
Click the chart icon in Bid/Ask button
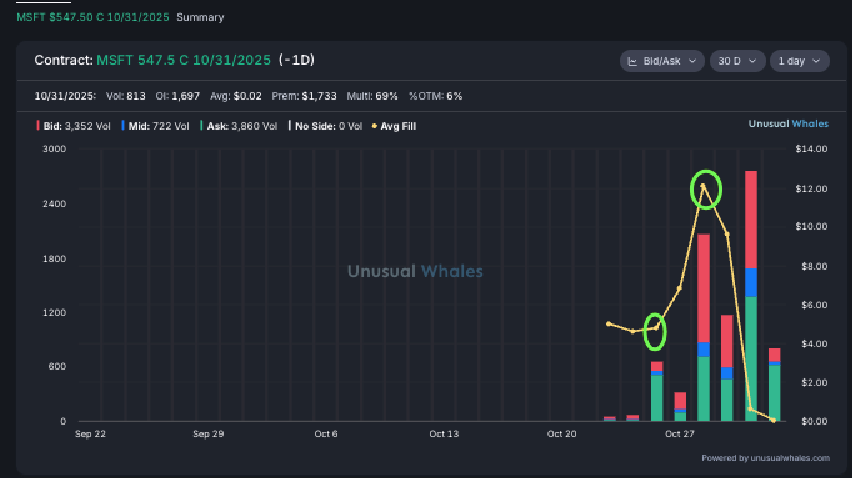pos(632,61)
